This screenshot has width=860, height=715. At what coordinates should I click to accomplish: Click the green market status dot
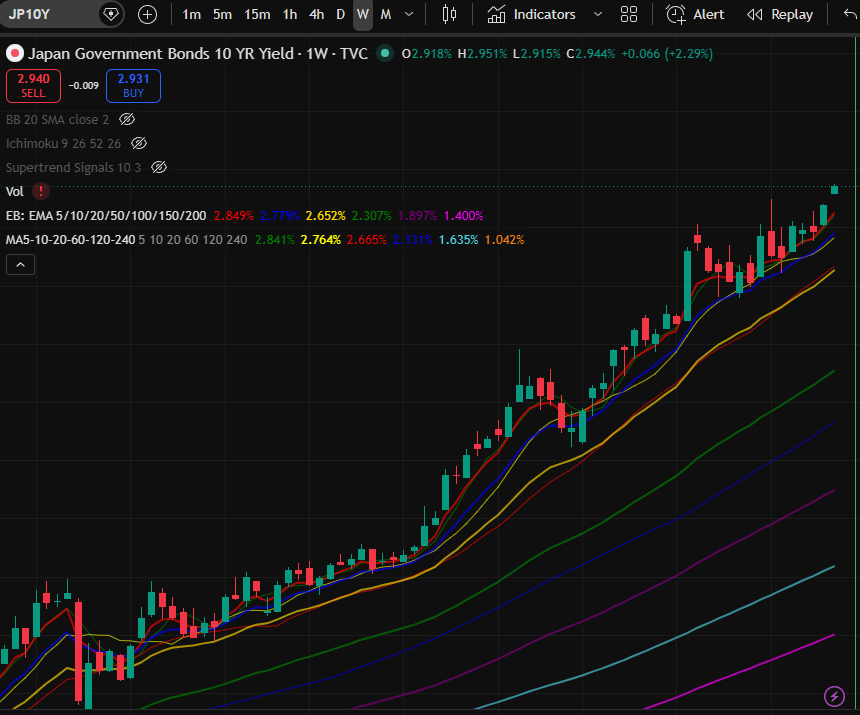pyautogui.click(x=385, y=53)
